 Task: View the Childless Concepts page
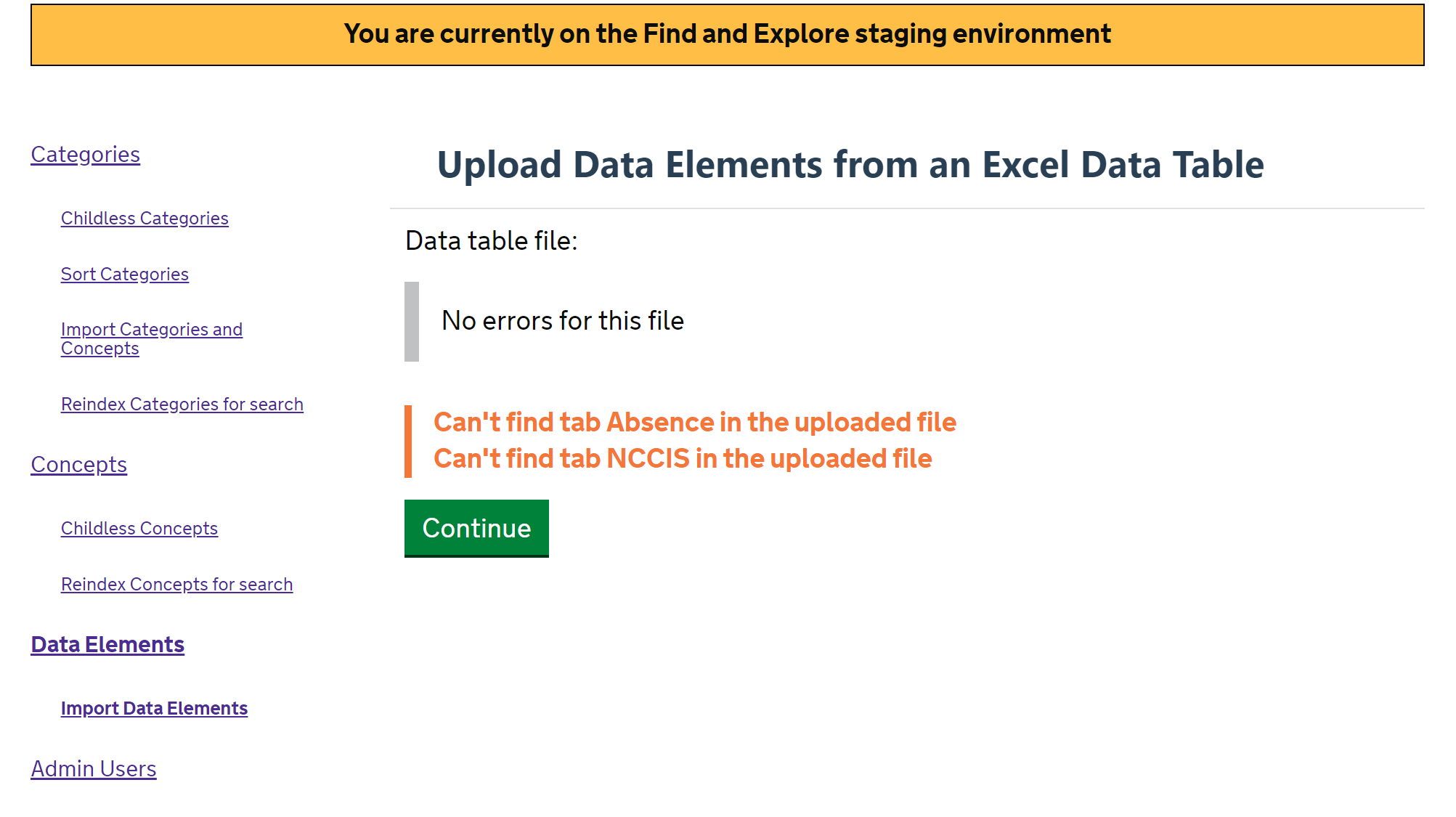[x=139, y=528]
